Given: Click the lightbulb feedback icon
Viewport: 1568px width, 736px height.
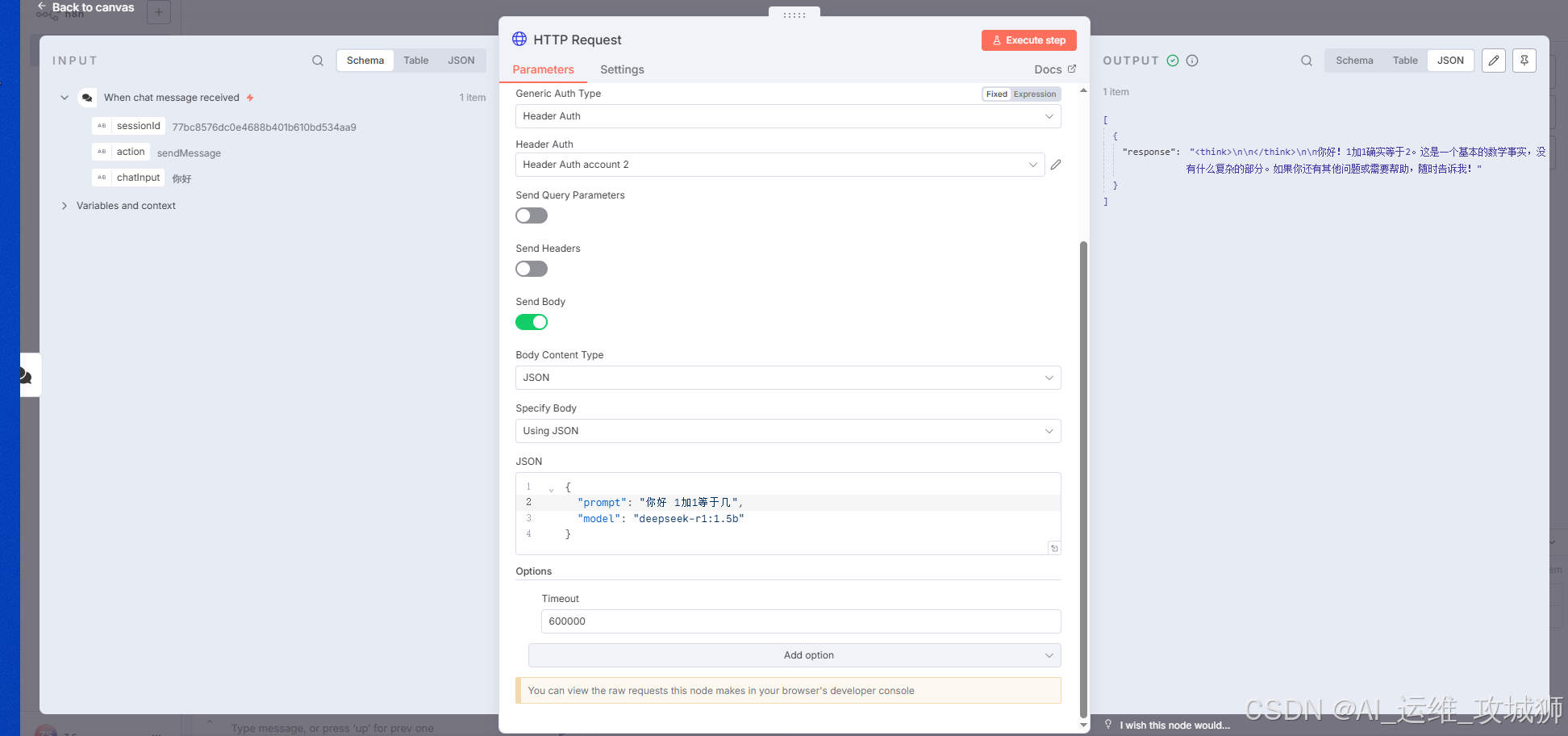Looking at the screenshot, I should coord(1108,724).
